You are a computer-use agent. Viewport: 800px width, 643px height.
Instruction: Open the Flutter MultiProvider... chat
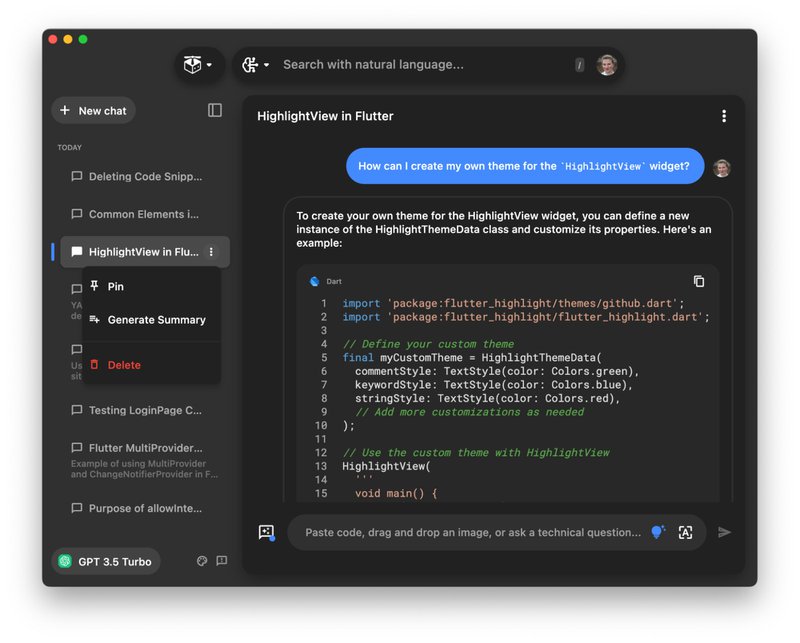(145, 460)
